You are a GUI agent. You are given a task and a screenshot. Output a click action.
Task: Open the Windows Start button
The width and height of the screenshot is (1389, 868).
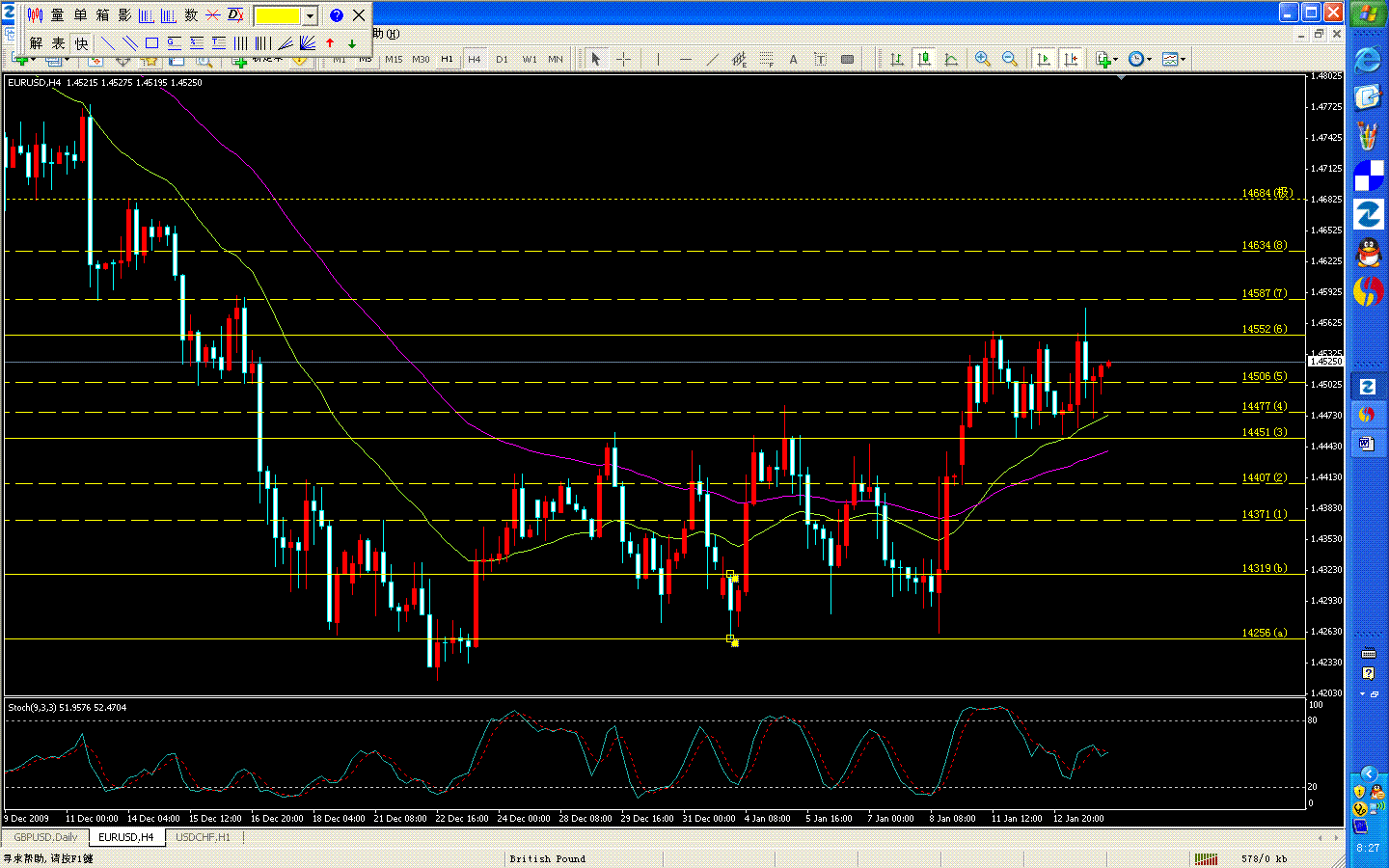1368,14
